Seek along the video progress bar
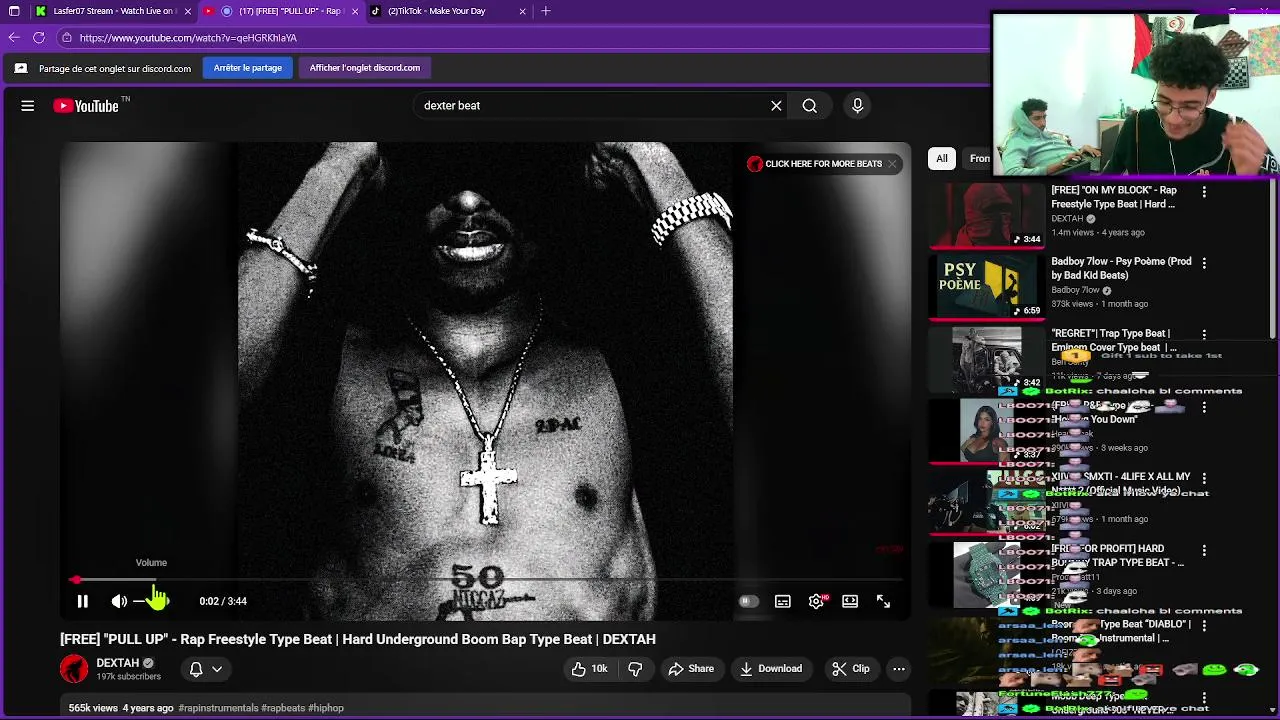 [488, 580]
